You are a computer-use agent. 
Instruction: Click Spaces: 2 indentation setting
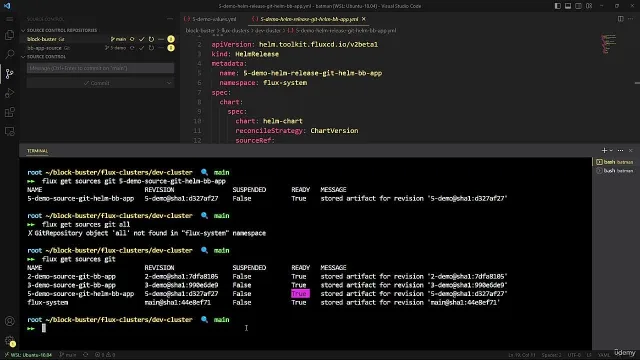(x=551, y=355)
